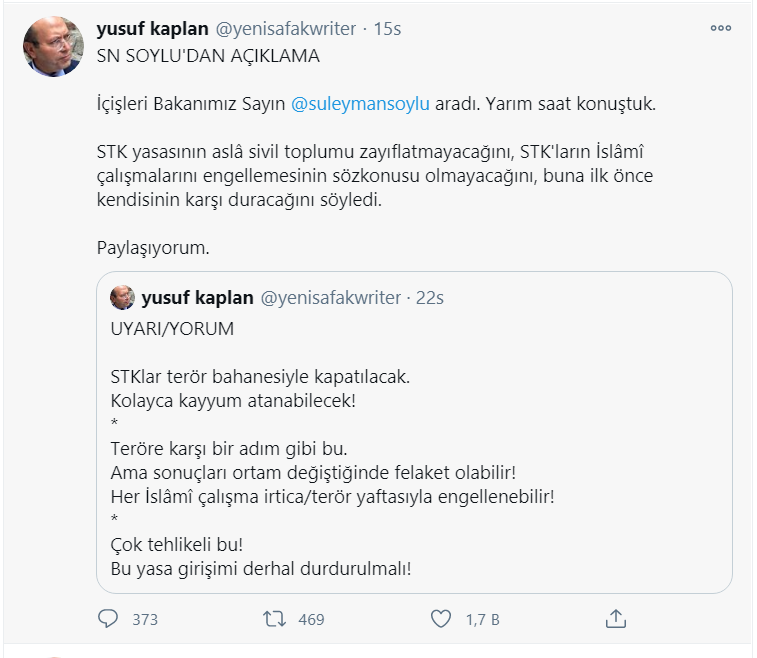
Task: Click the Paylaşıyorum line of the tweet
Action: [153, 248]
